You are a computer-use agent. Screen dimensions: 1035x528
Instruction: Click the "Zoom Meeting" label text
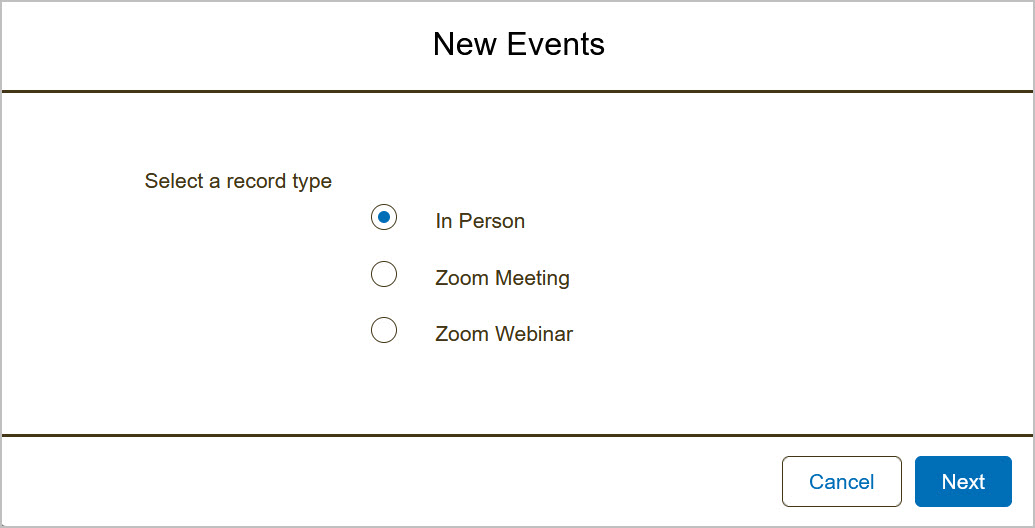pos(502,278)
